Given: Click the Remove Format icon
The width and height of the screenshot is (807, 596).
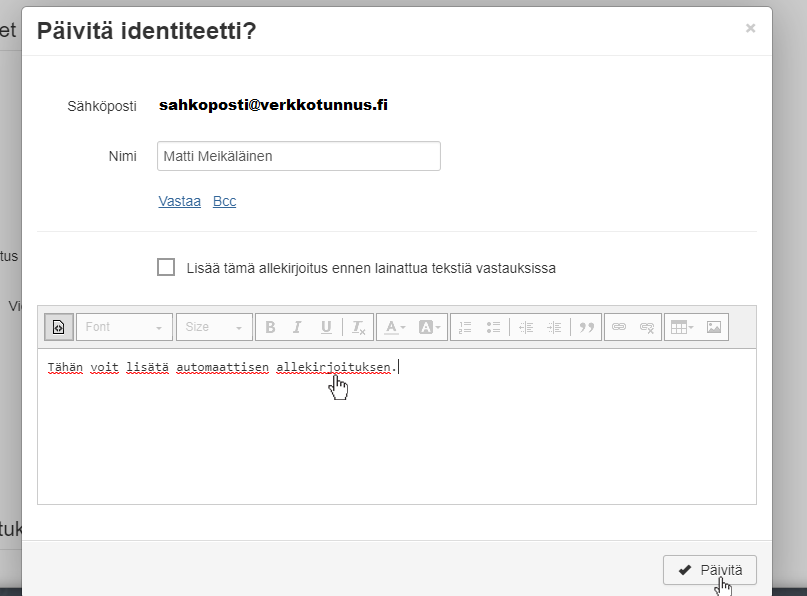Looking at the screenshot, I should [x=358, y=327].
